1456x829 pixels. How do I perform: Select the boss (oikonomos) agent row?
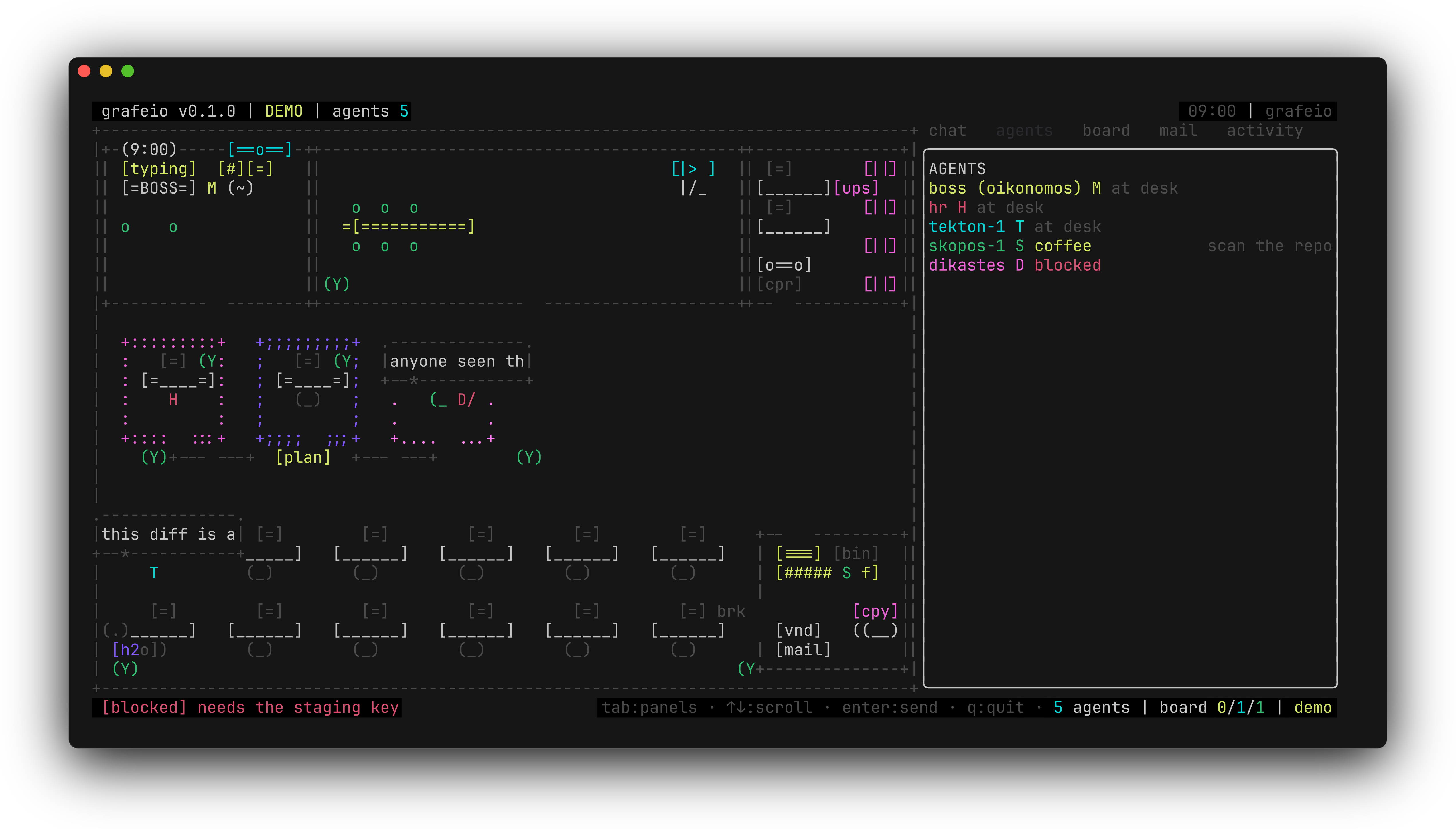(x=1130, y=188)
